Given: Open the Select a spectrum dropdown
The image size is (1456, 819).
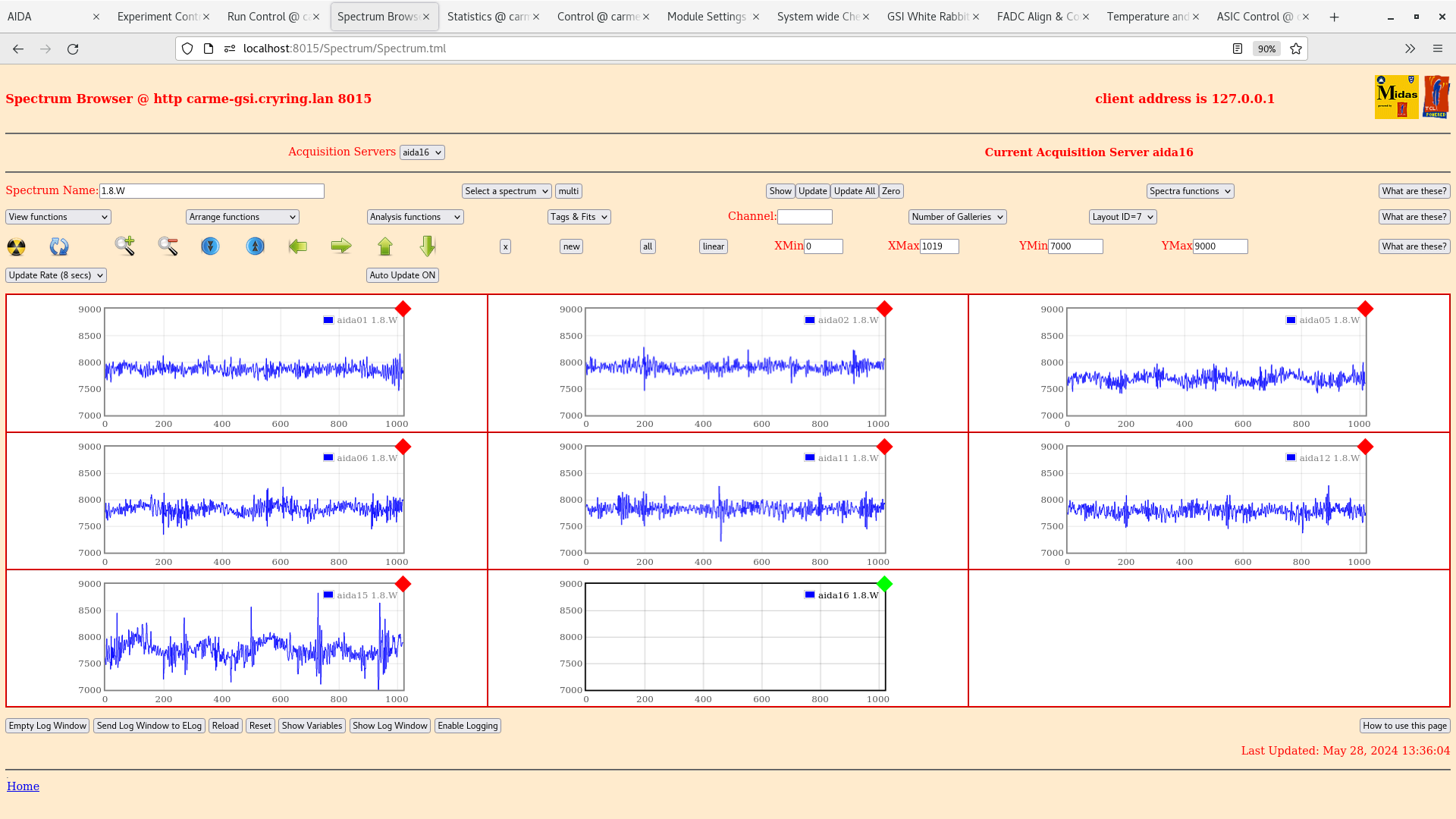Looking at the screenshot, I should [x=506, y=190].
